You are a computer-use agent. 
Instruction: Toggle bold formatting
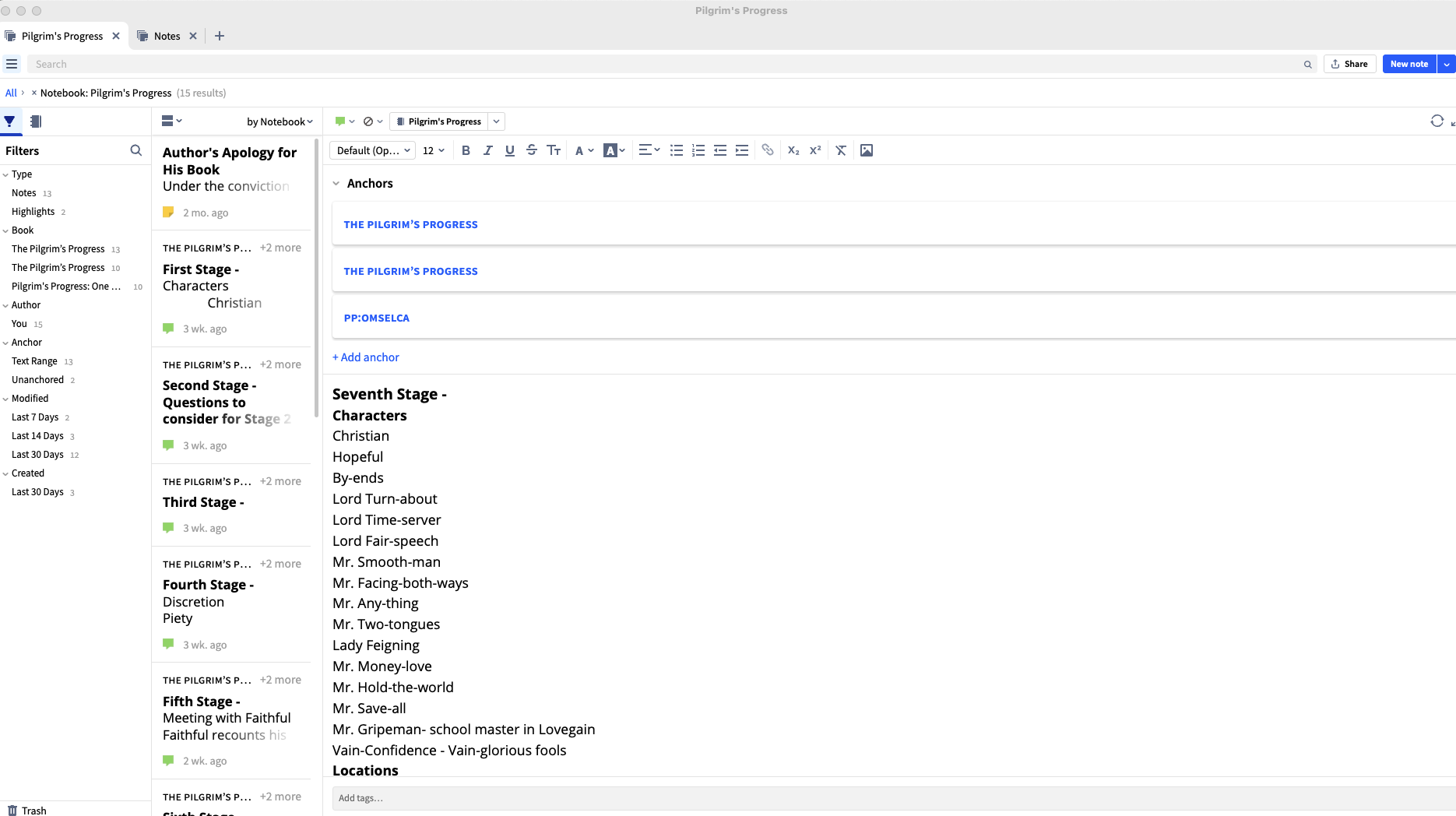466,150
